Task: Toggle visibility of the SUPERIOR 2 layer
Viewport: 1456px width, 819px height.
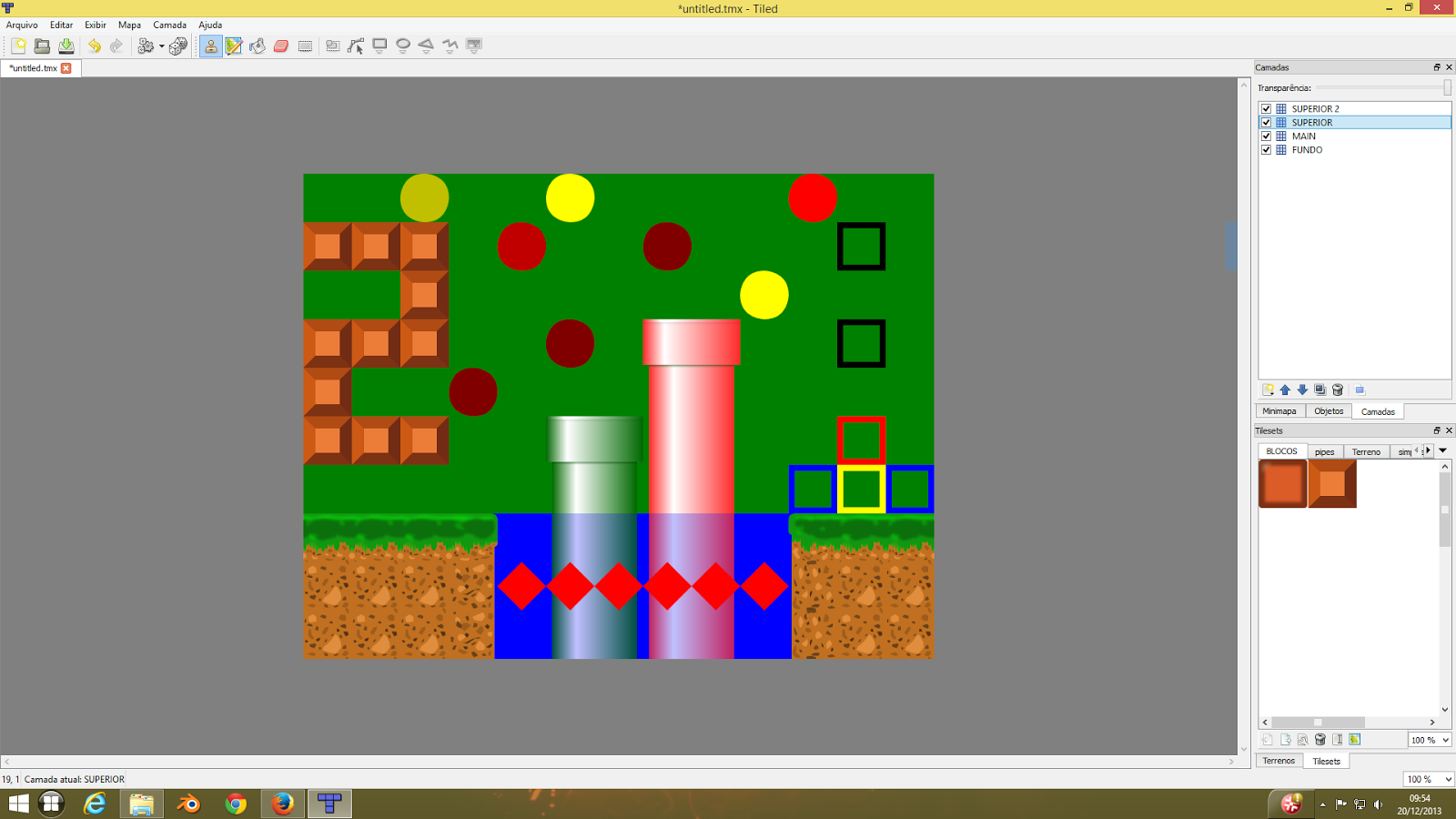Action: (1267, 108)
